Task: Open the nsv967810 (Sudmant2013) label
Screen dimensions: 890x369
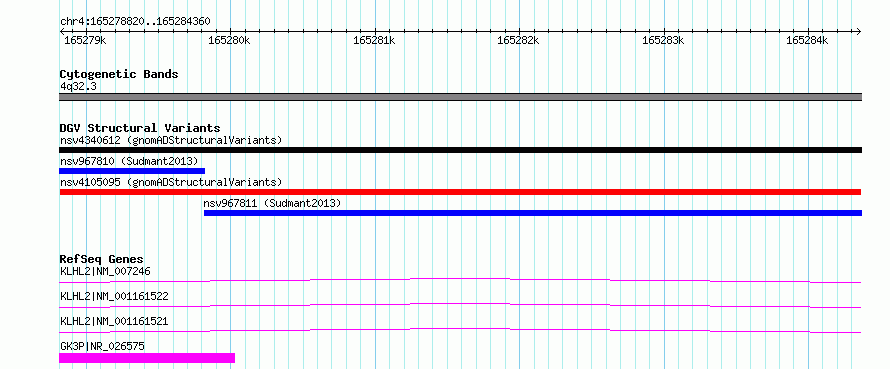Action: [129, 161]
